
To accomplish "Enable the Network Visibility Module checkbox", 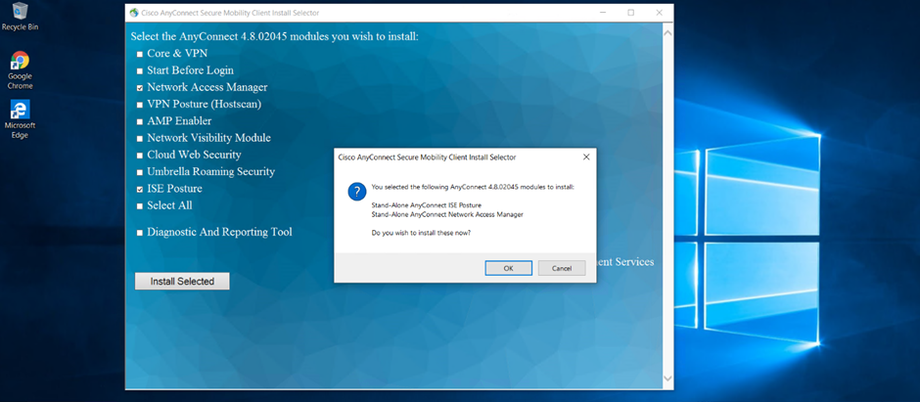I will (140, 139).
